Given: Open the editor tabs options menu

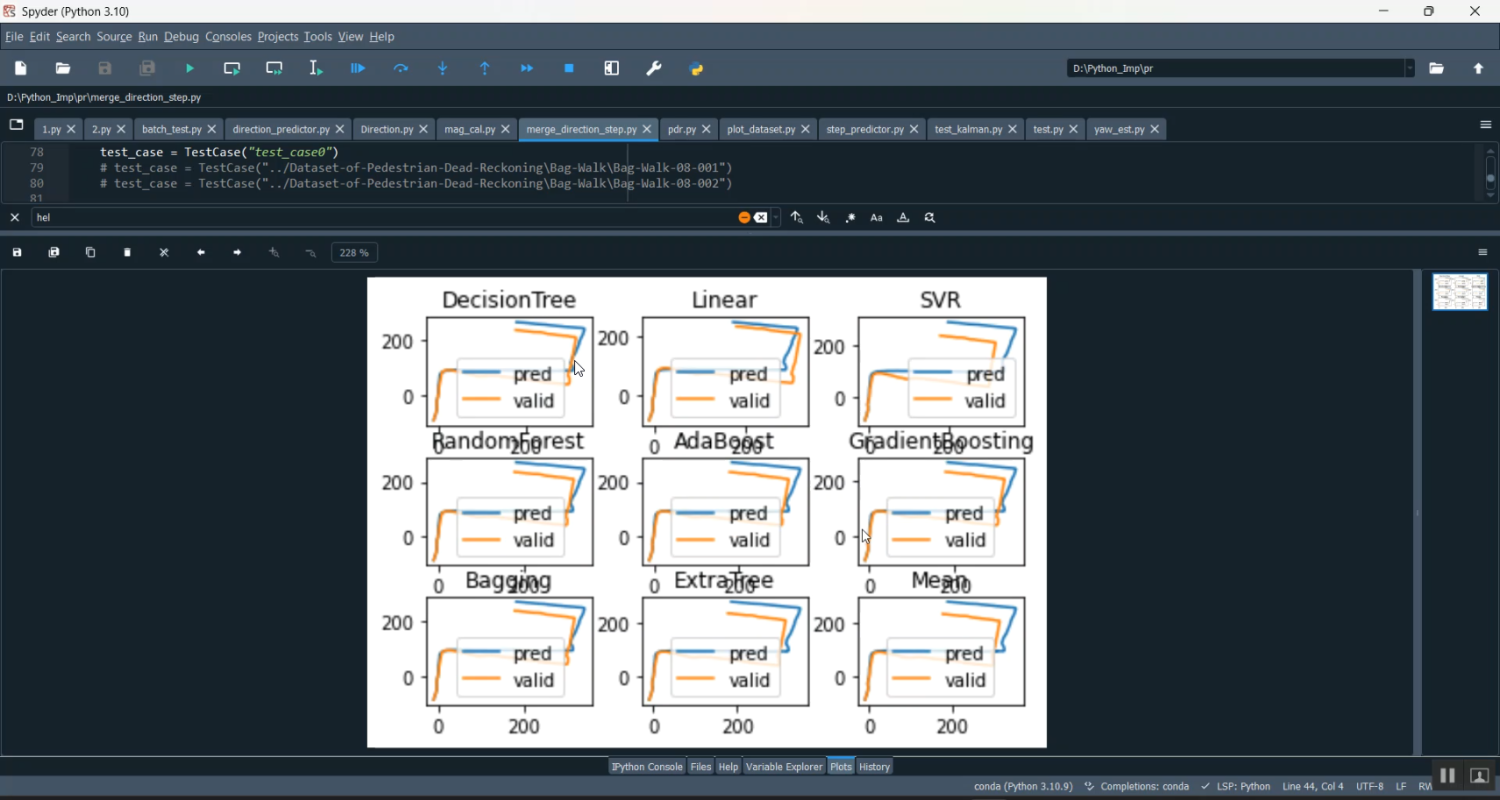Looking at the screenshot, I should [x=1485, y=124].
